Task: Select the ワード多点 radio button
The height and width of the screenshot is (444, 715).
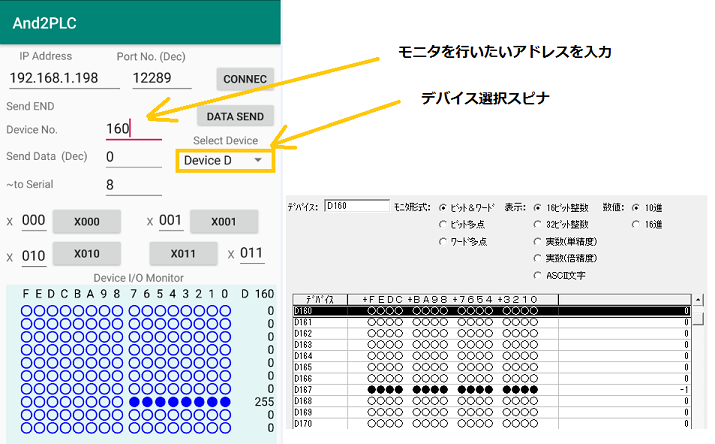Action: (x=443, y=242)
